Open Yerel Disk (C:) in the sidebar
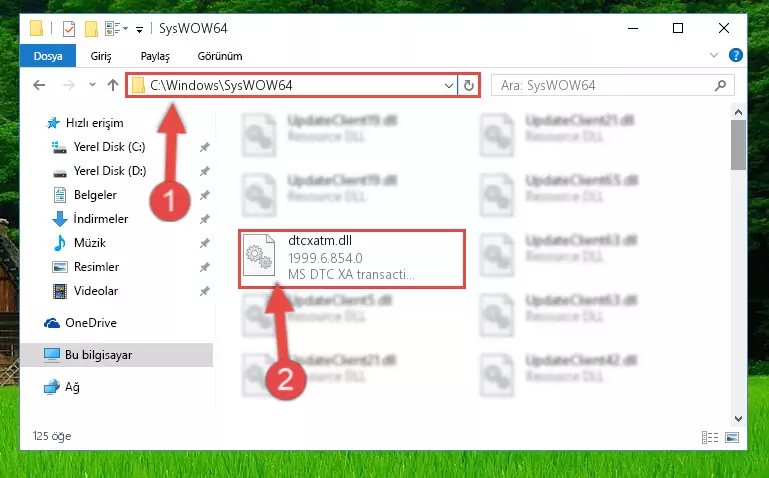The image size is (769, 478). (x=109, y=147)
